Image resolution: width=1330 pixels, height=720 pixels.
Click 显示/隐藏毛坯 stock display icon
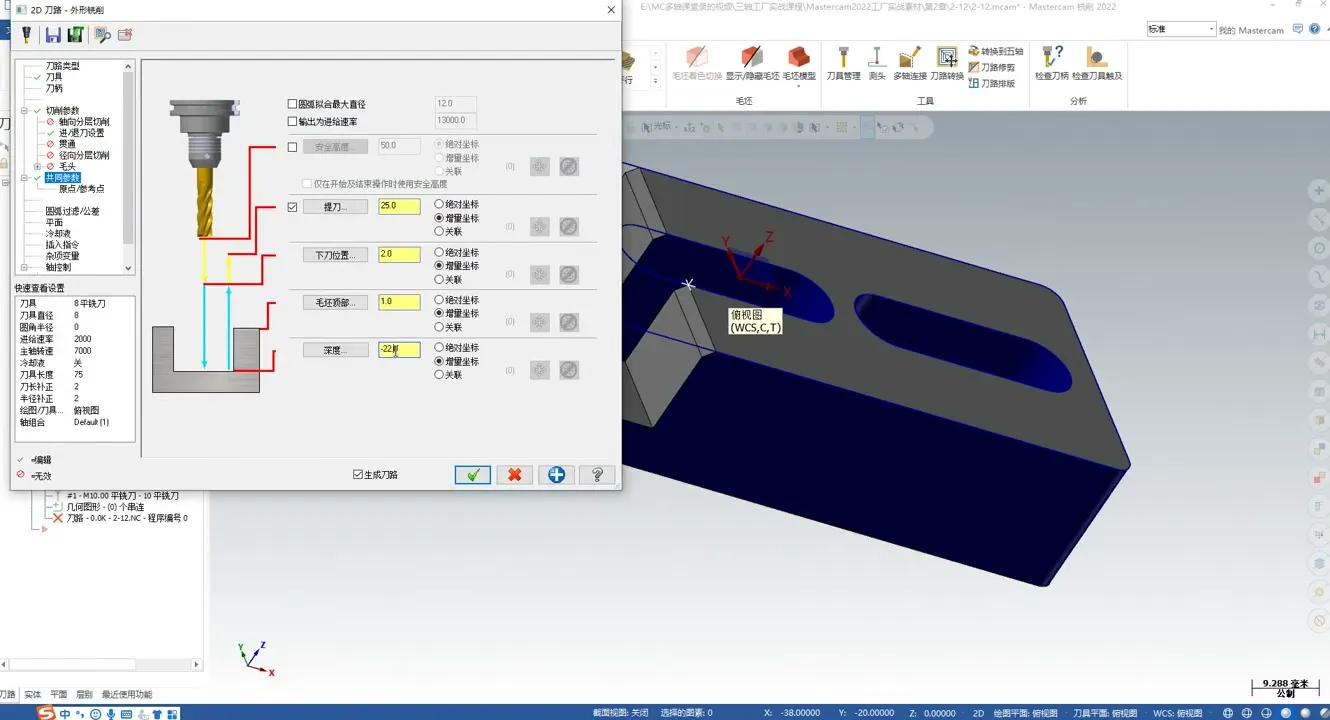[x=752, y=63]
